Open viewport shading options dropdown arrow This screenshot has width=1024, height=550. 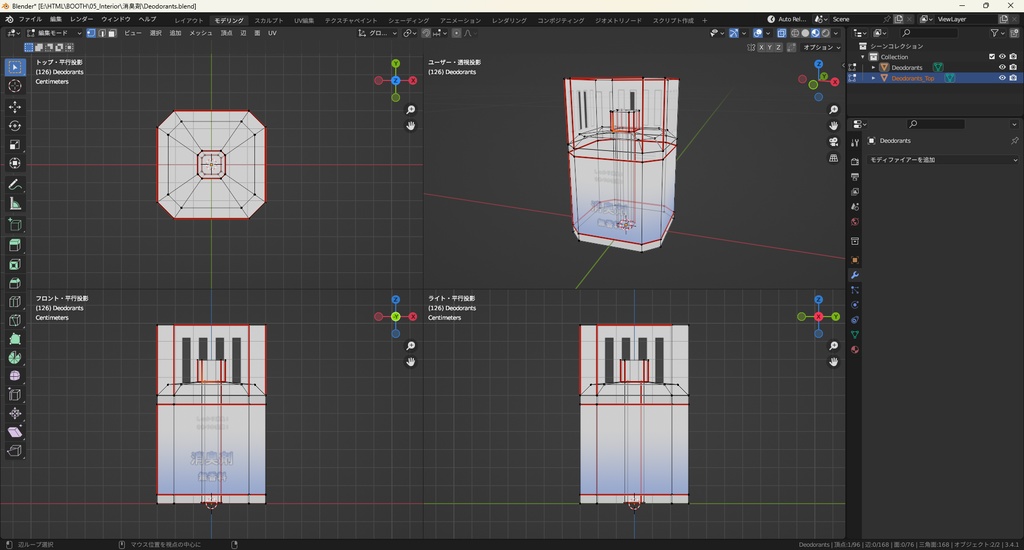click(836, 33)
